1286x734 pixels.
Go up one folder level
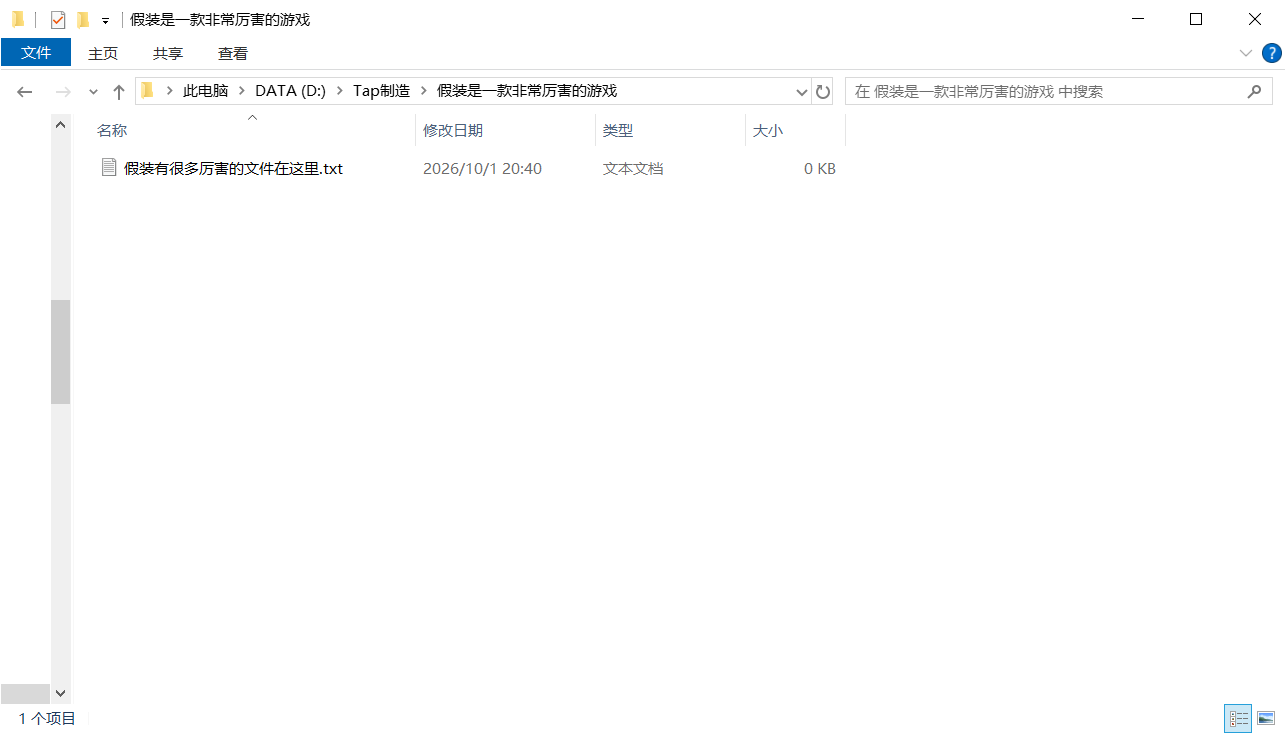119,92
